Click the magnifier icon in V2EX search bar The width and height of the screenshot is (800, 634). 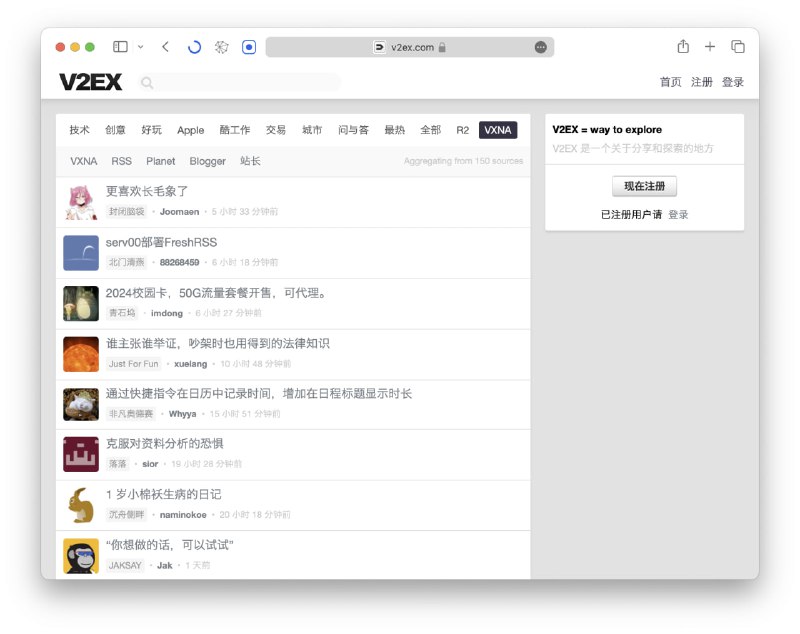146,83
